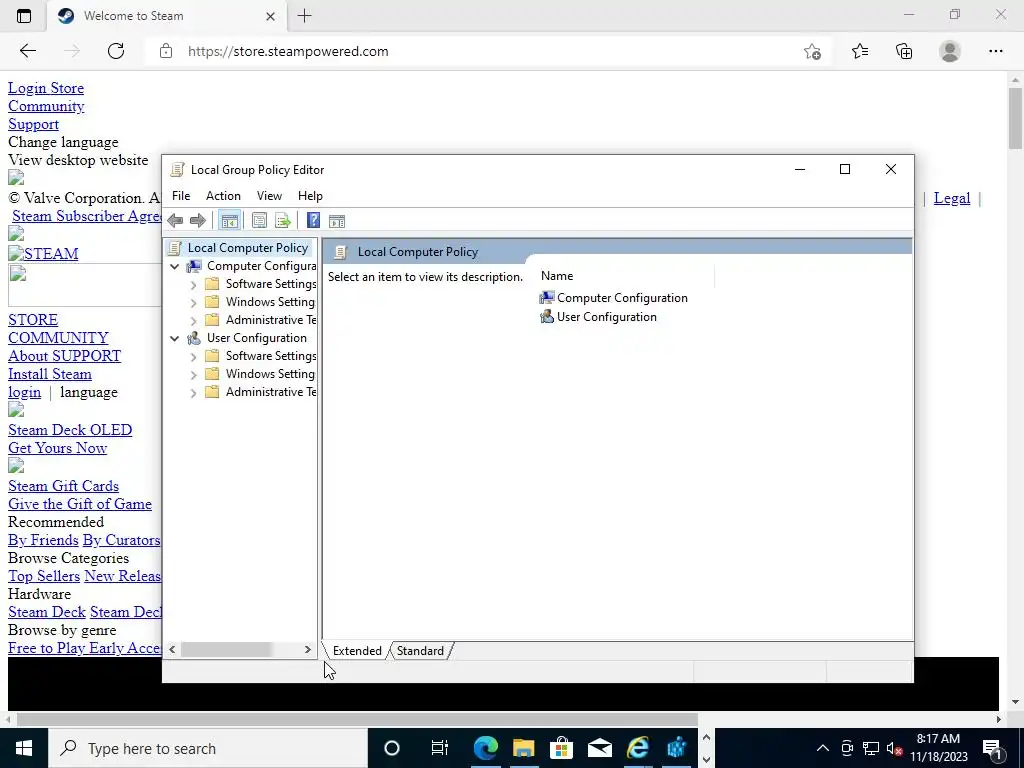
Task: Collapse the Computer Configuration tree node
Action: click(174, 266)
